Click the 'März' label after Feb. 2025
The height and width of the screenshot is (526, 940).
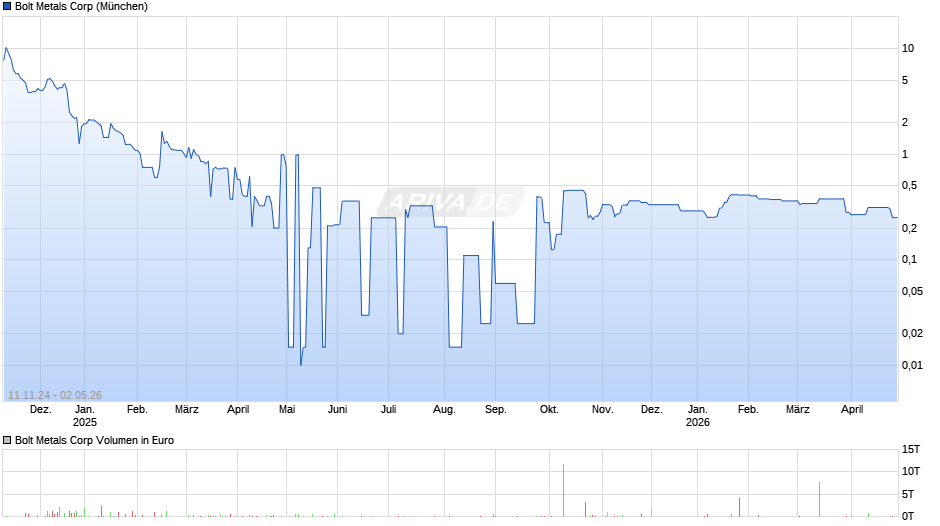point(186,410)
